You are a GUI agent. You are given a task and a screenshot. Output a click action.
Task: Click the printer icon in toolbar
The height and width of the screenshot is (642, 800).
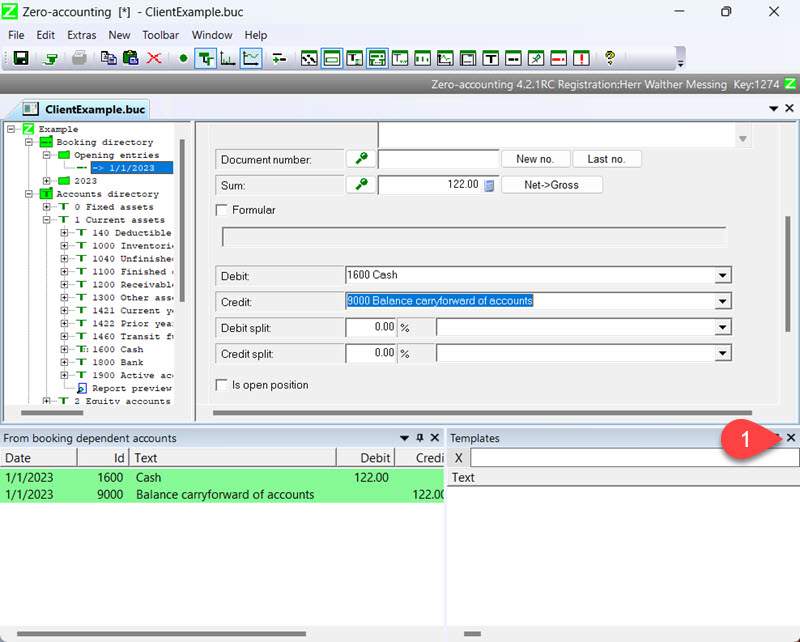tap(79, 58)
